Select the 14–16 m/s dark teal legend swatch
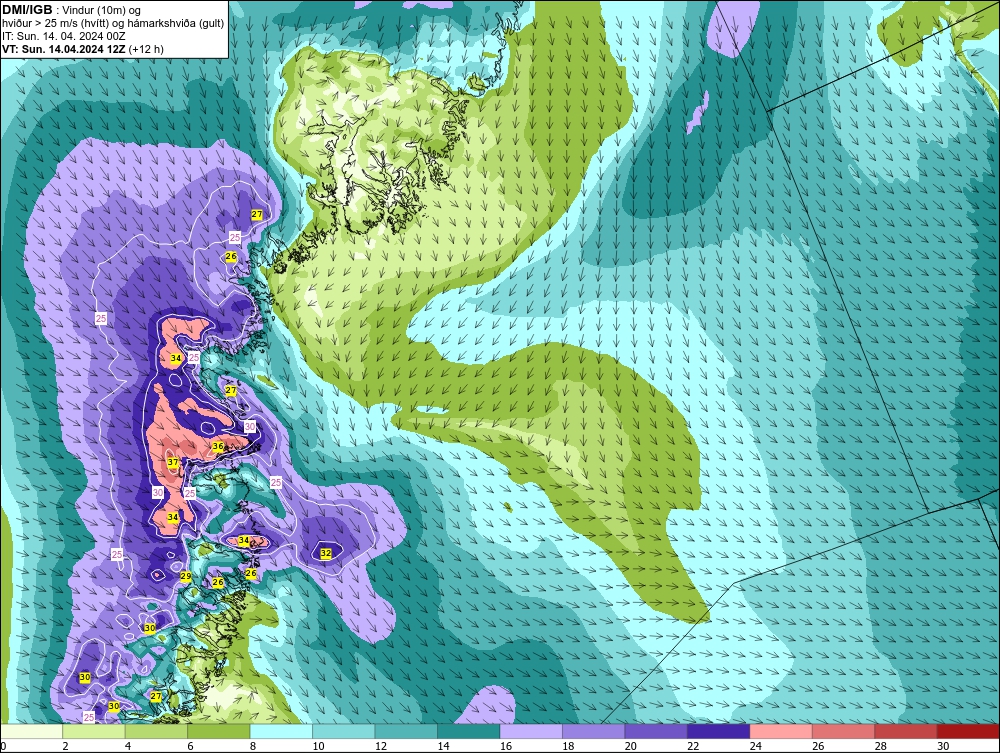 click(469, 731)
